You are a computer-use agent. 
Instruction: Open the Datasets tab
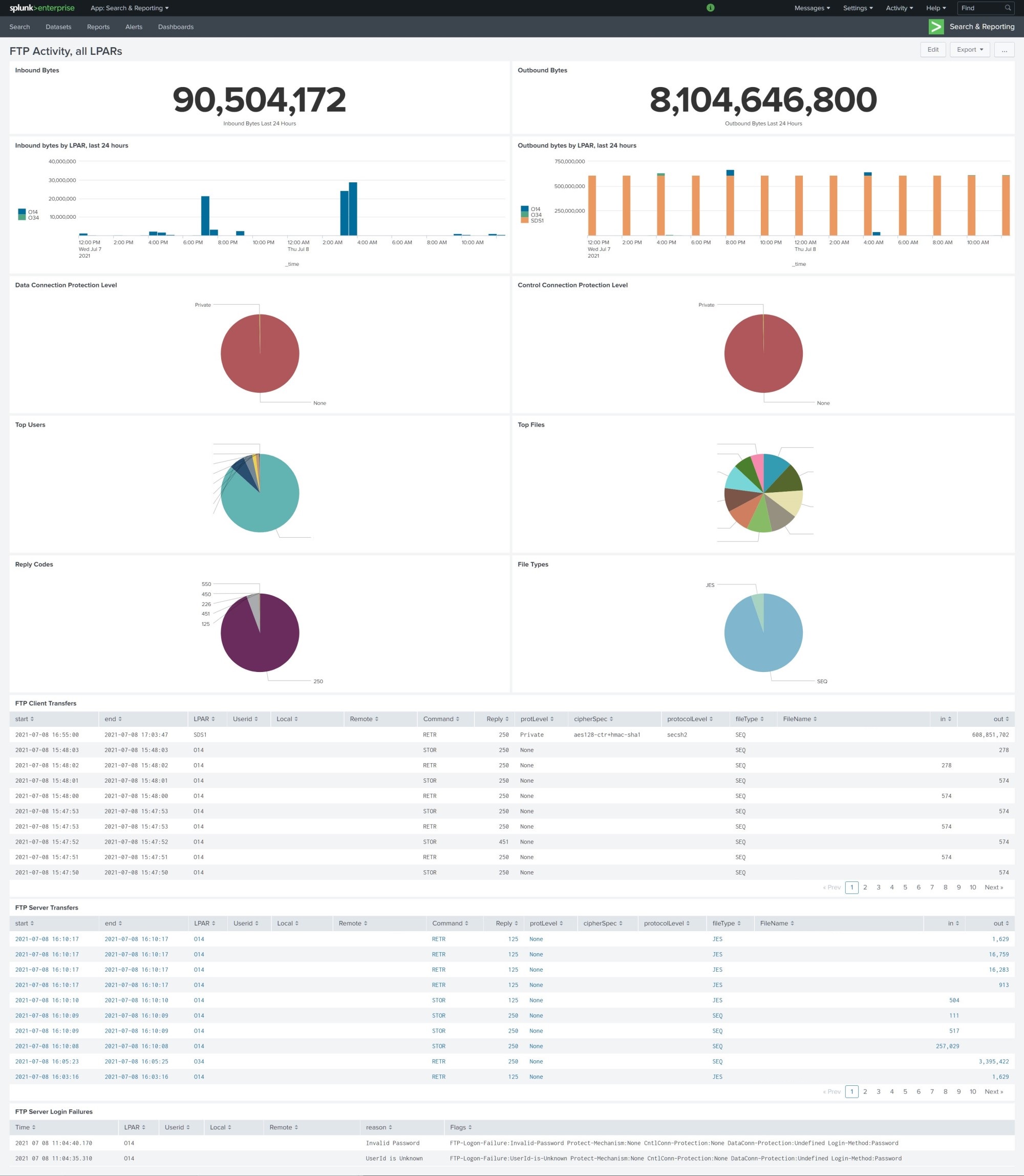coord(58,27)
